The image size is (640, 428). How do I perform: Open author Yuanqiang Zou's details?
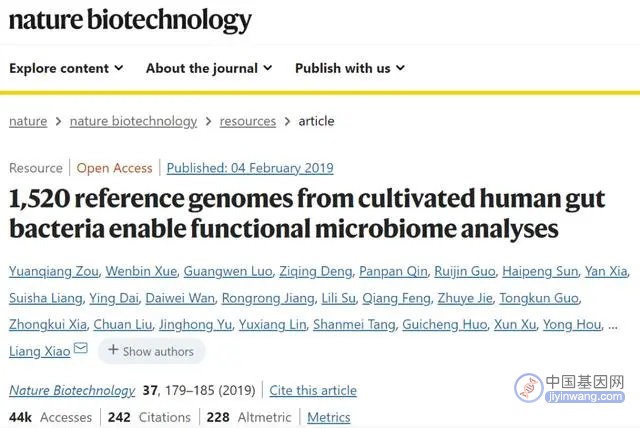click(x=53, y=271)
